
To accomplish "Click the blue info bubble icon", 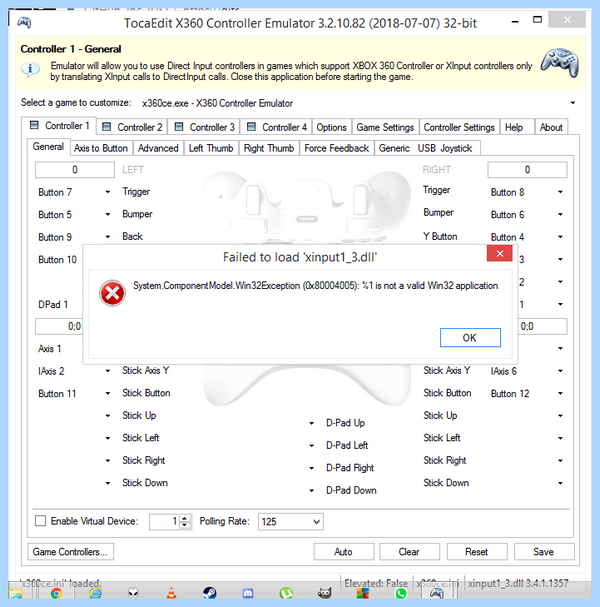I will [30, 70].
